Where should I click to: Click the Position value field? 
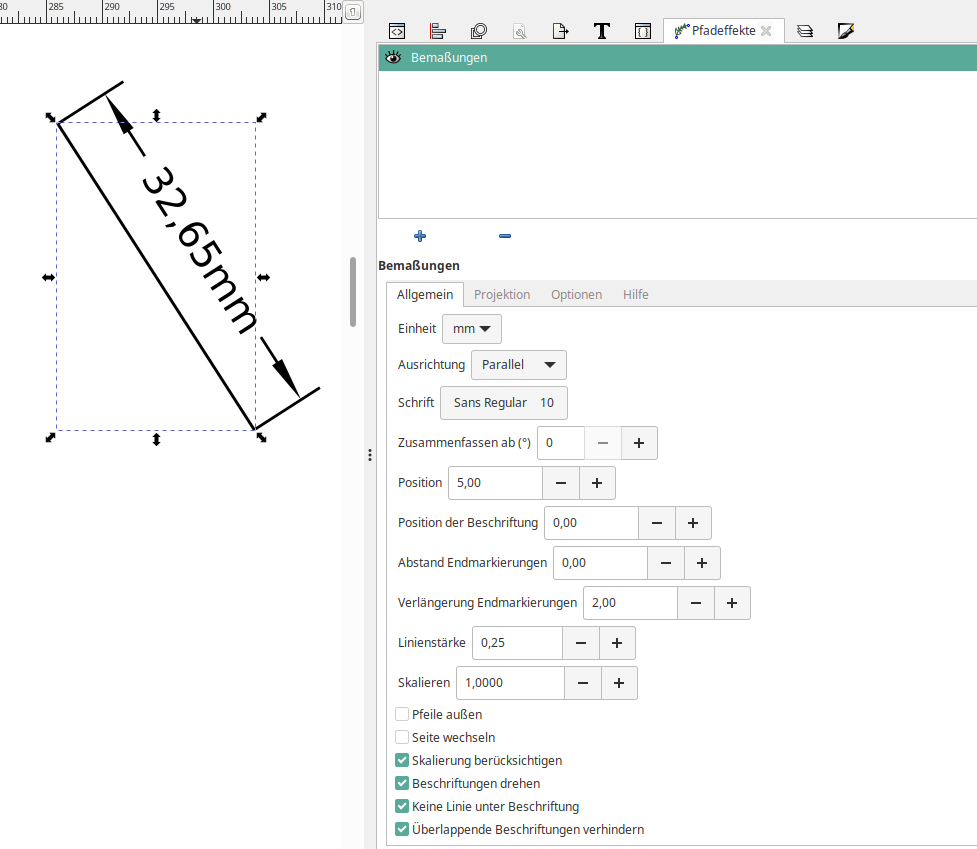click(495, 483)
